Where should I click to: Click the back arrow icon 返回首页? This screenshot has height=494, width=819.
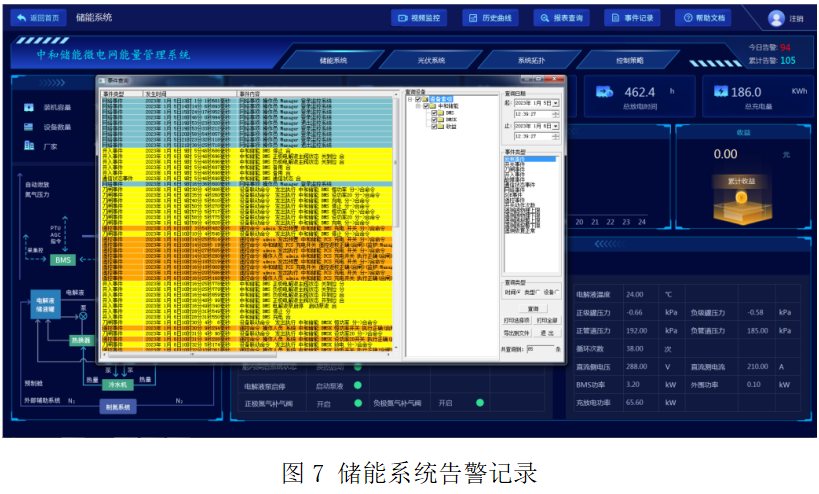(x=21, y=18)
